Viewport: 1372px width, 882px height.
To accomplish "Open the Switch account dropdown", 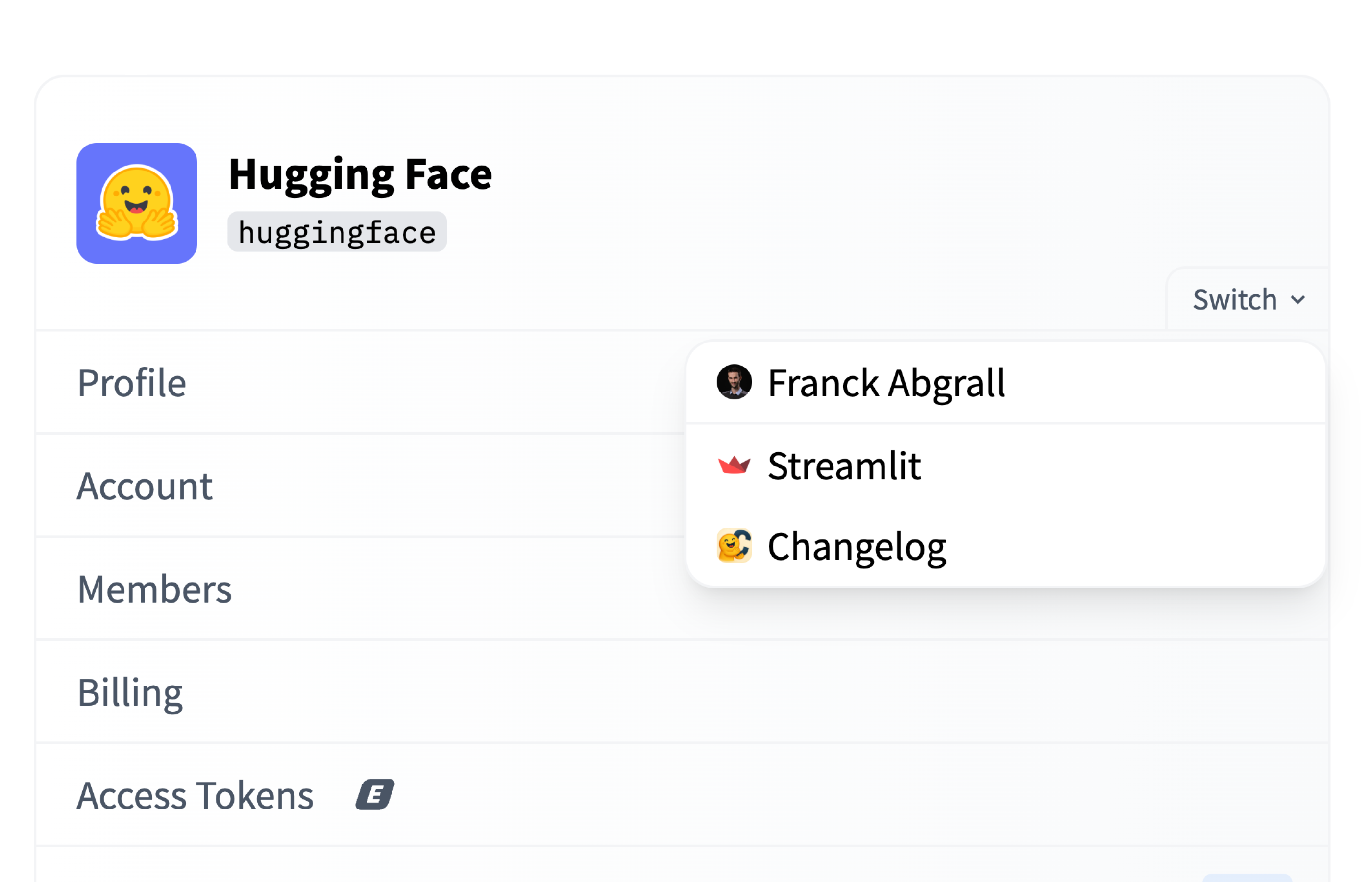I will [x=1247, y=299].
